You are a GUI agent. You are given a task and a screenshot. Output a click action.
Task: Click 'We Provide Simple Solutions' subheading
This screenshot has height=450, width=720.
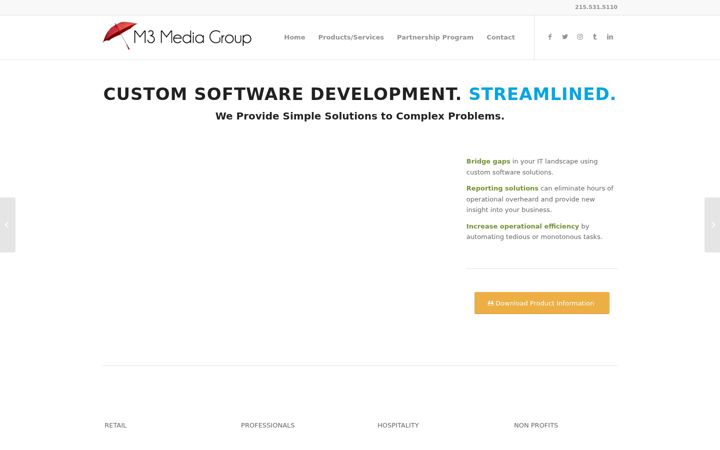(360, 116)
